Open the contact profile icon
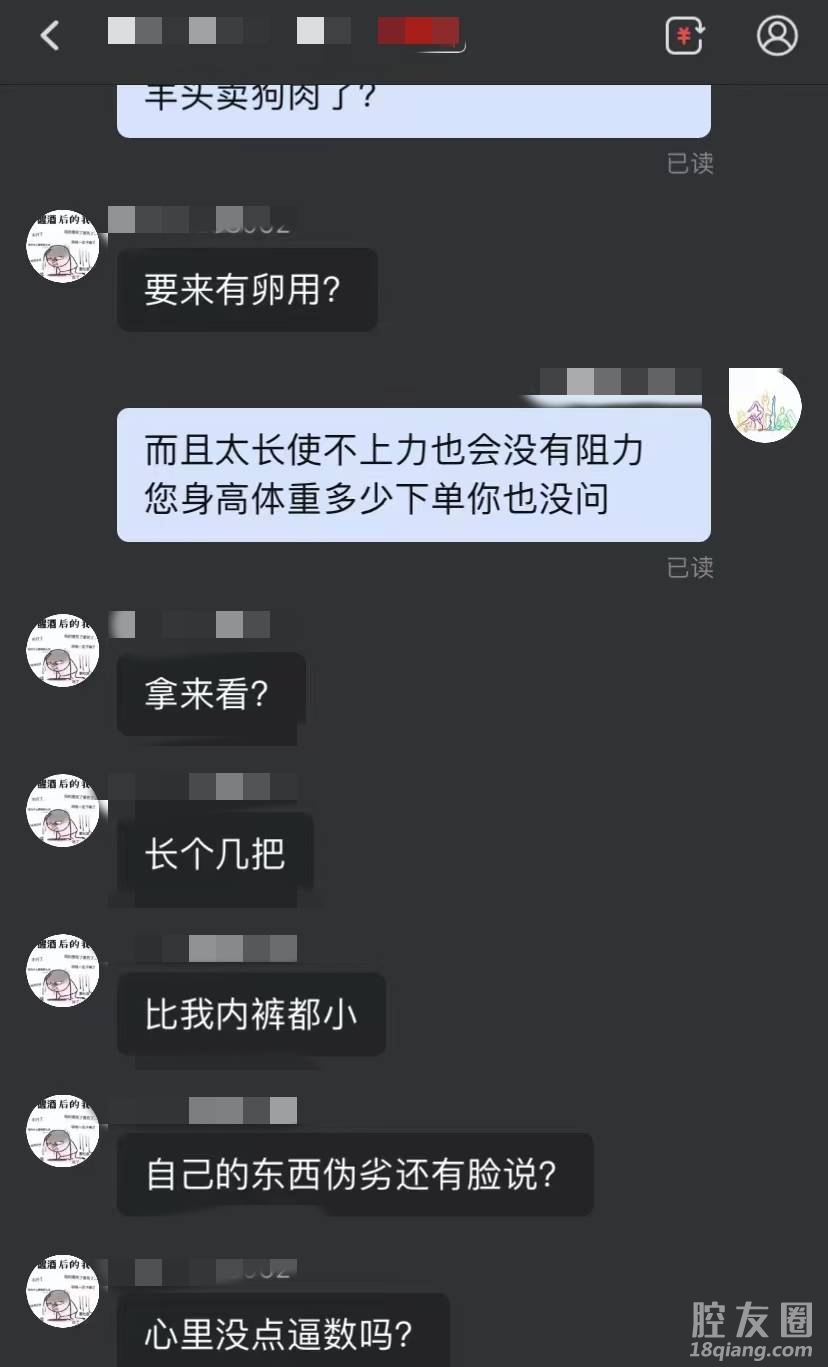 [777, 36]
